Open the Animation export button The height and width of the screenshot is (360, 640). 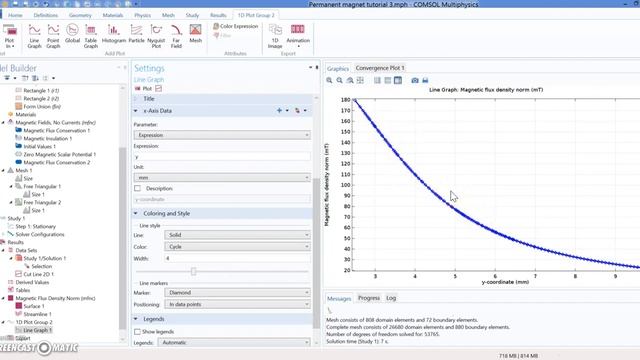coord(298,36)
